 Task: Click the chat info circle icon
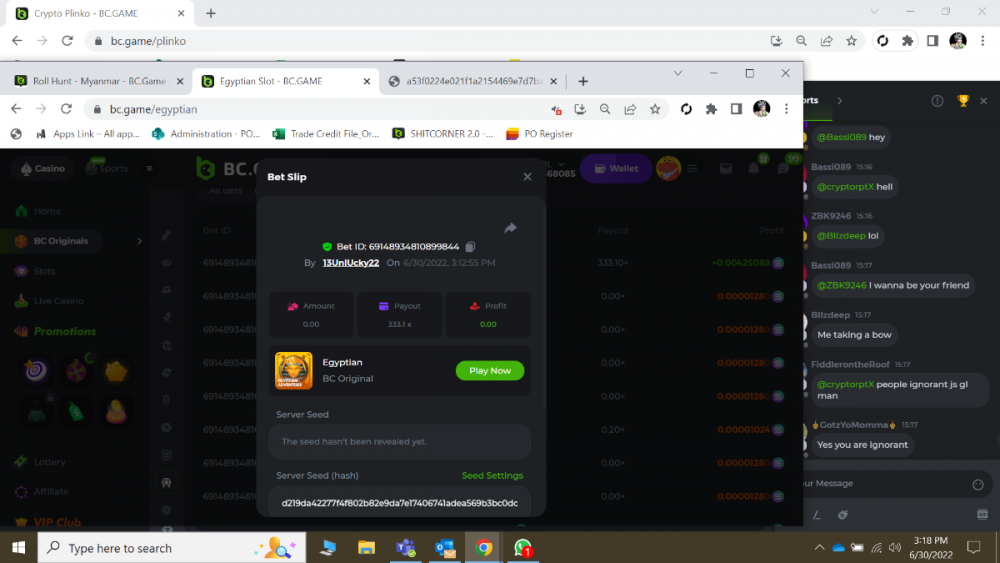[x=937, y=100]
